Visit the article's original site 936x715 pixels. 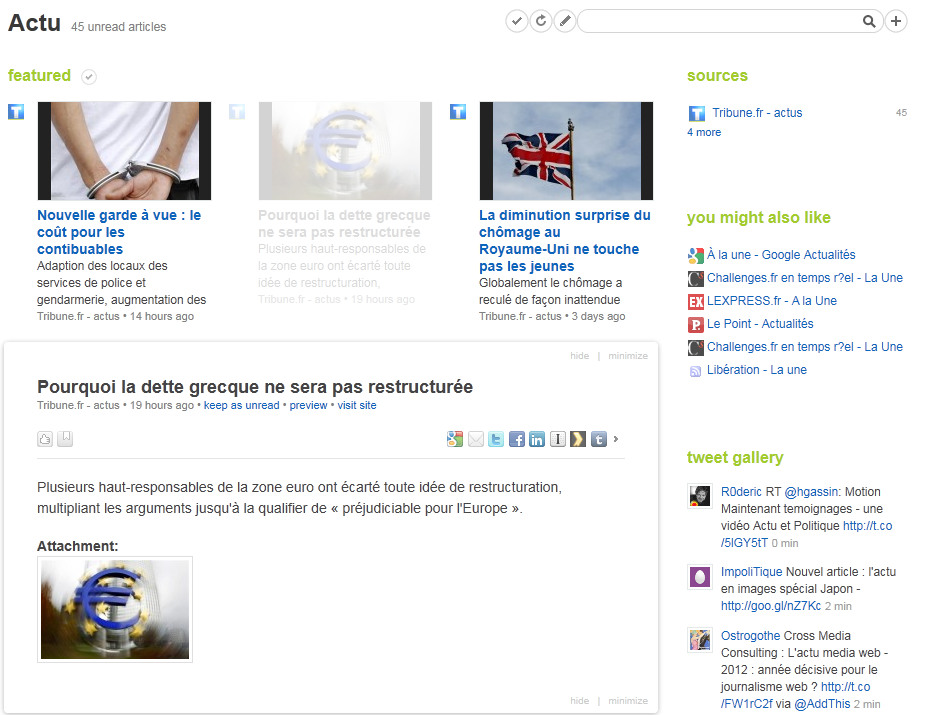[357, 405]
